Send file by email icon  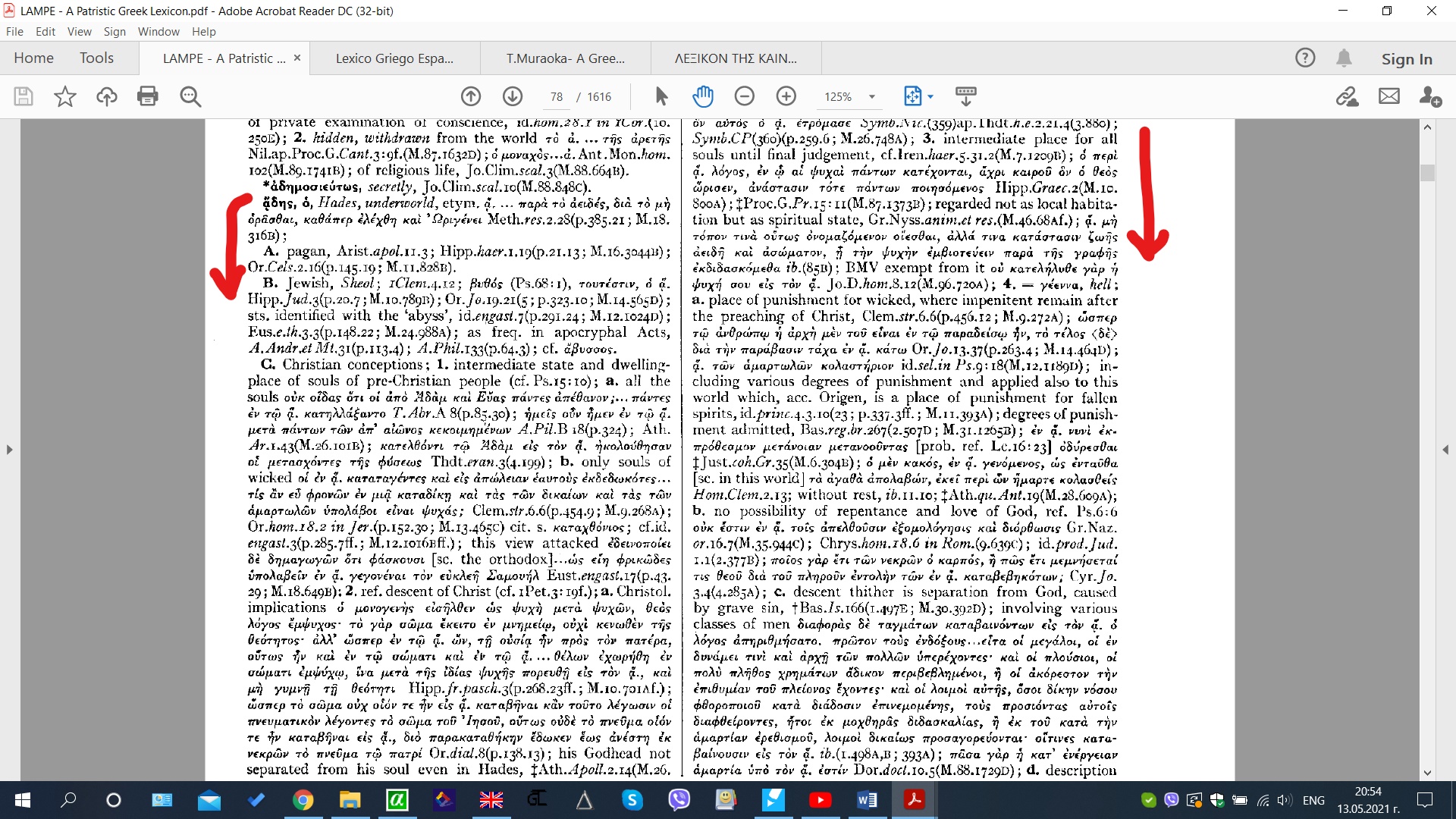[1389, 96]
